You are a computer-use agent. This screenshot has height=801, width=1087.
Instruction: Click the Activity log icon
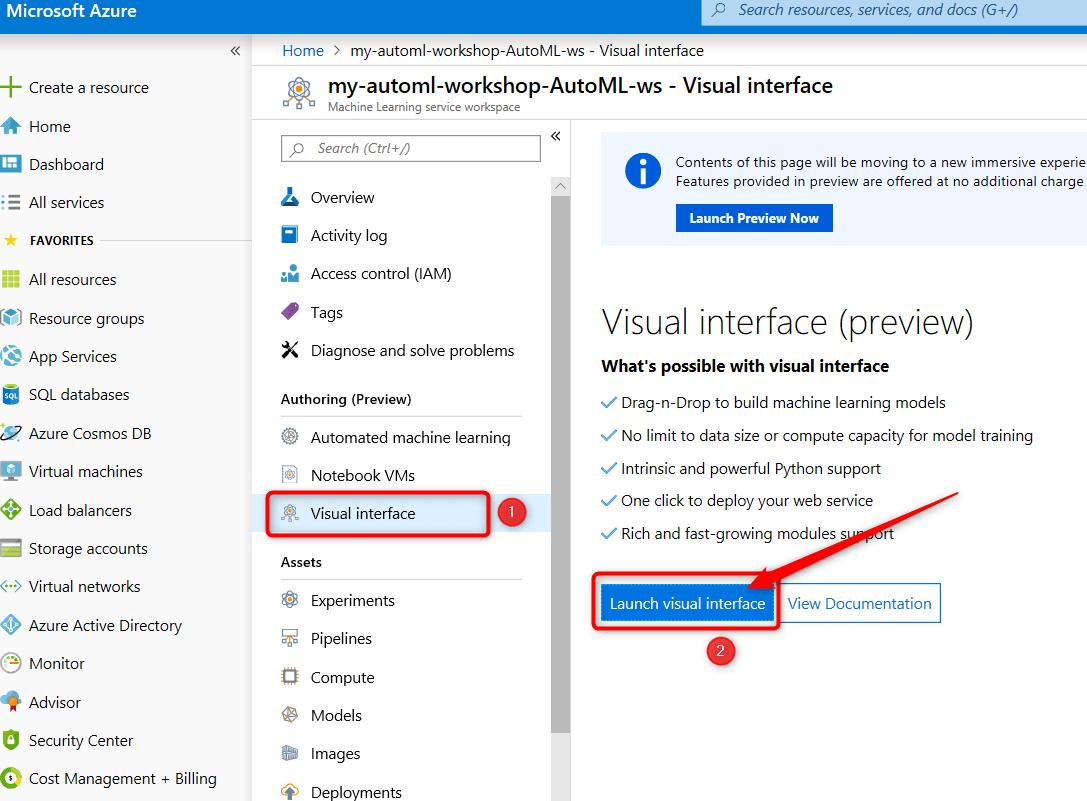click(x=290, y=235)
